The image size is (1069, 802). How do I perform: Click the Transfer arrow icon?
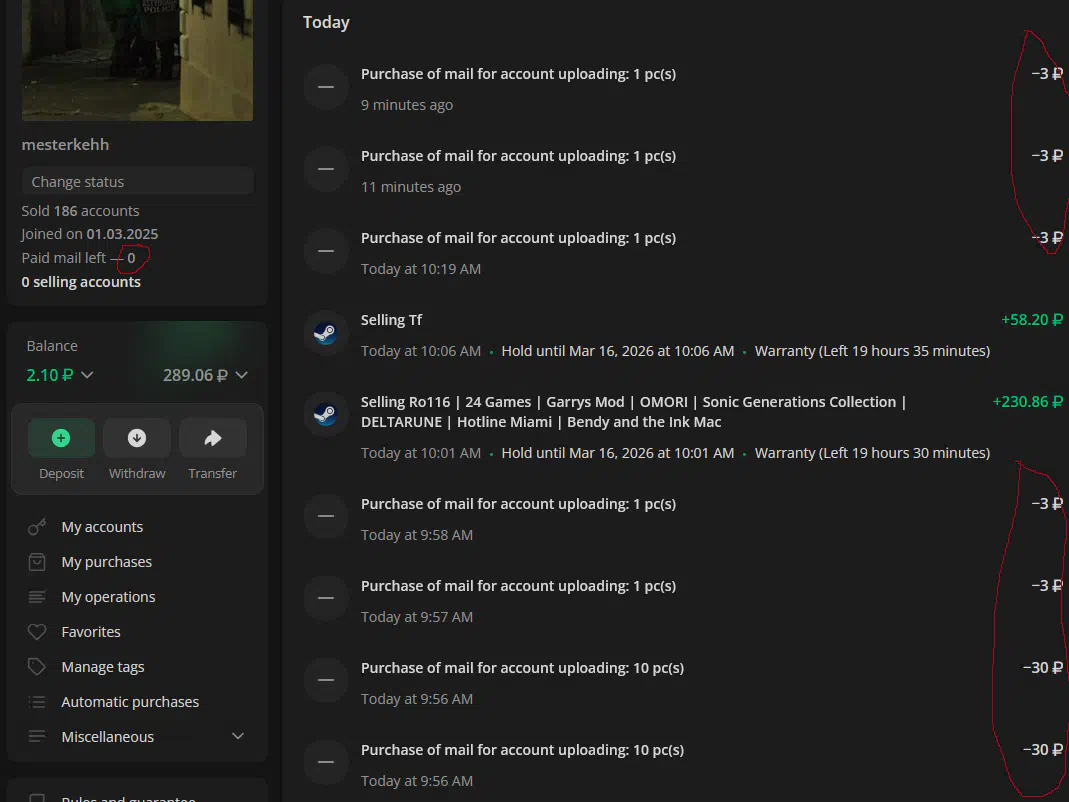point(212,438)
